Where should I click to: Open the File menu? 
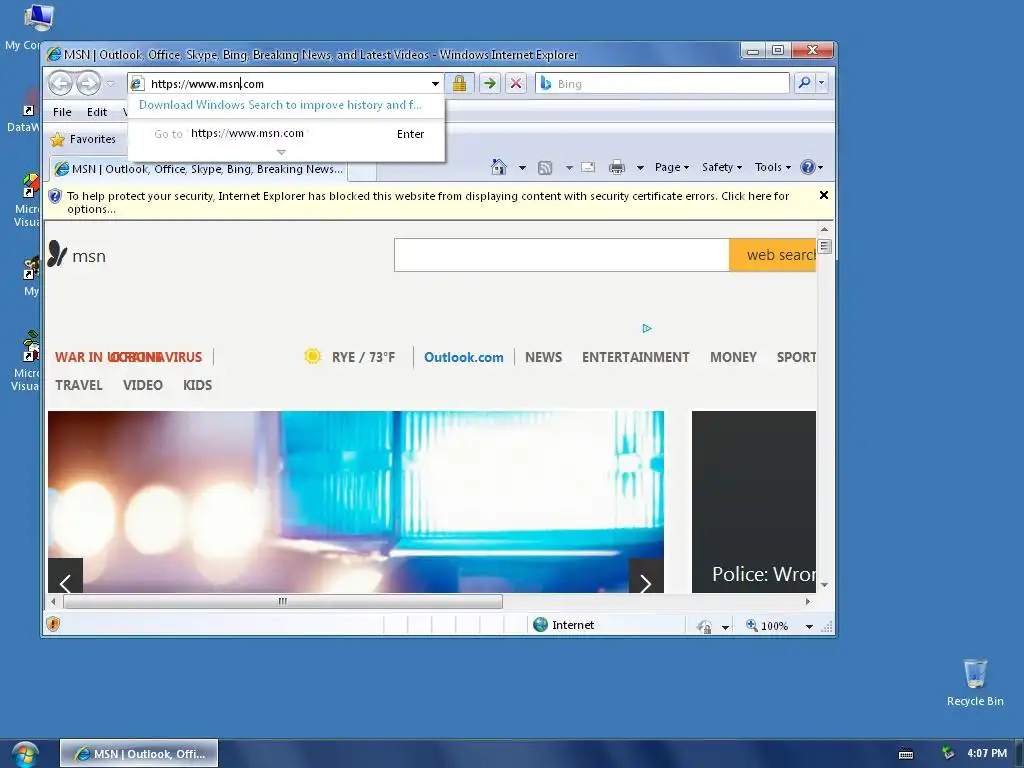(x=62, y=112)
